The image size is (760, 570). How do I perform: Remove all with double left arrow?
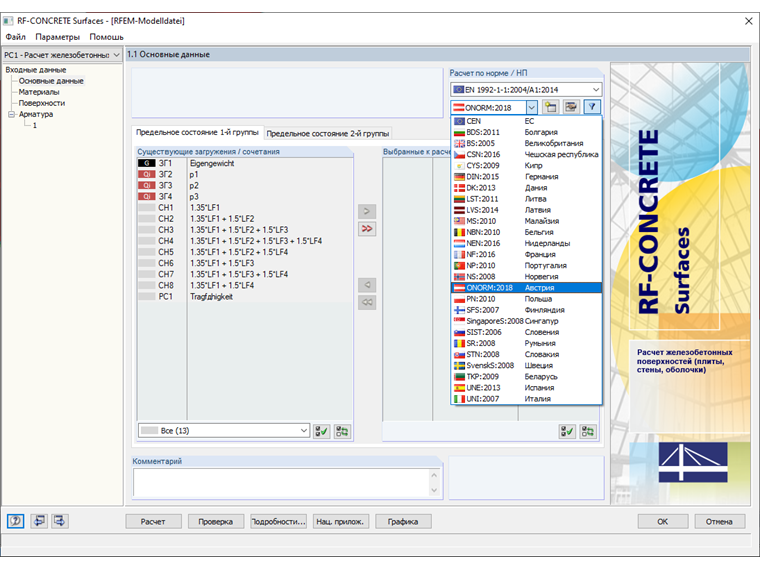(367, 302)
